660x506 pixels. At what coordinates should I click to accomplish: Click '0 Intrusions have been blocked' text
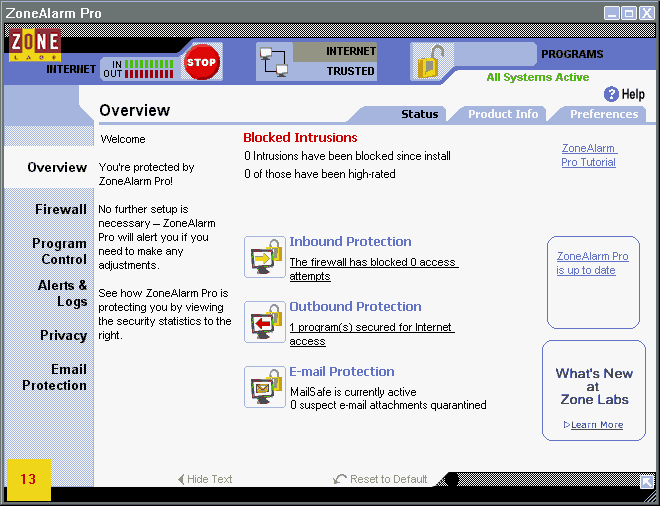pyautogui.click(x=347, y=156)
